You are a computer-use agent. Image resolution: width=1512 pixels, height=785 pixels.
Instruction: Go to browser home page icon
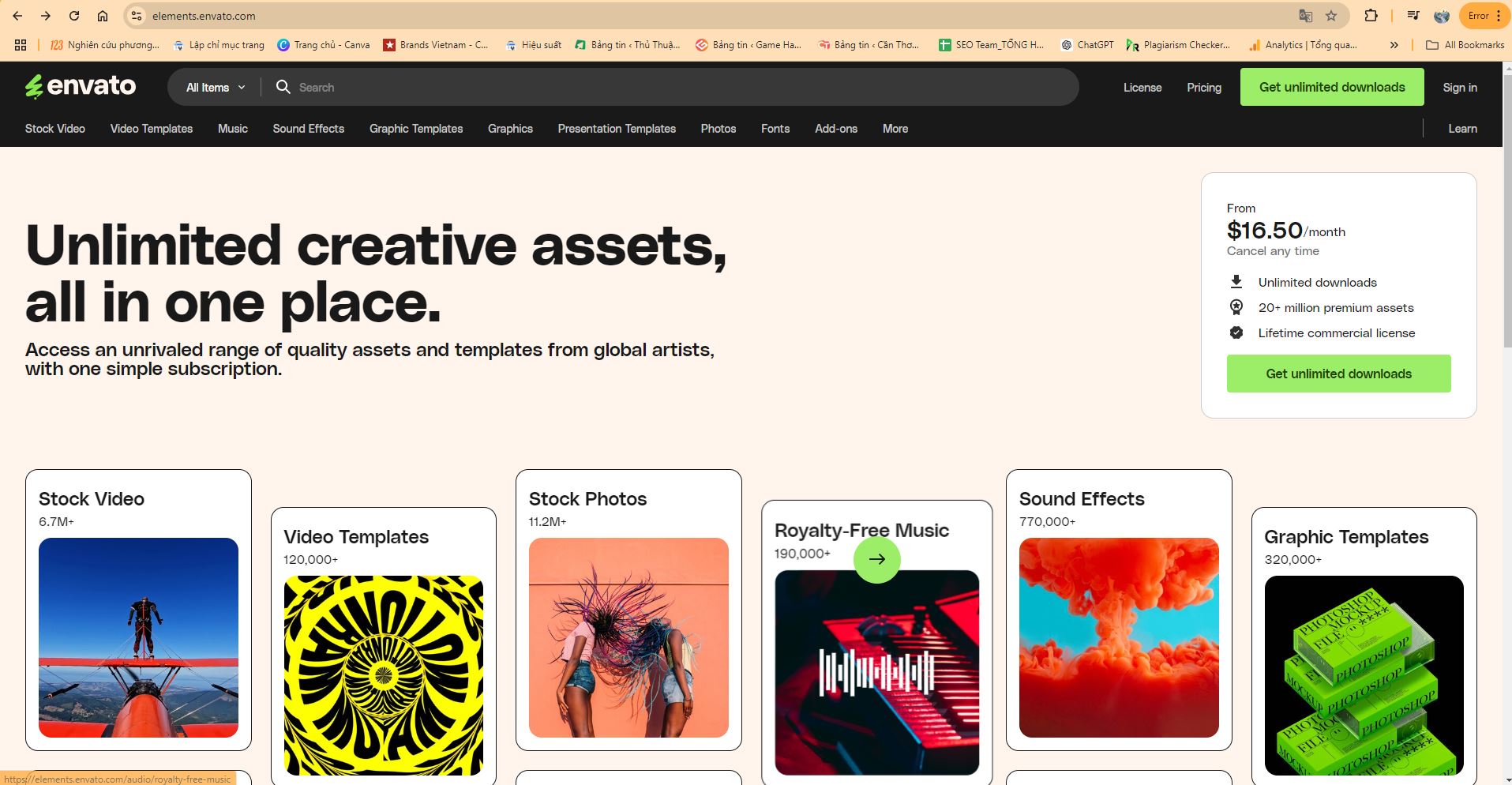[103, 16]
